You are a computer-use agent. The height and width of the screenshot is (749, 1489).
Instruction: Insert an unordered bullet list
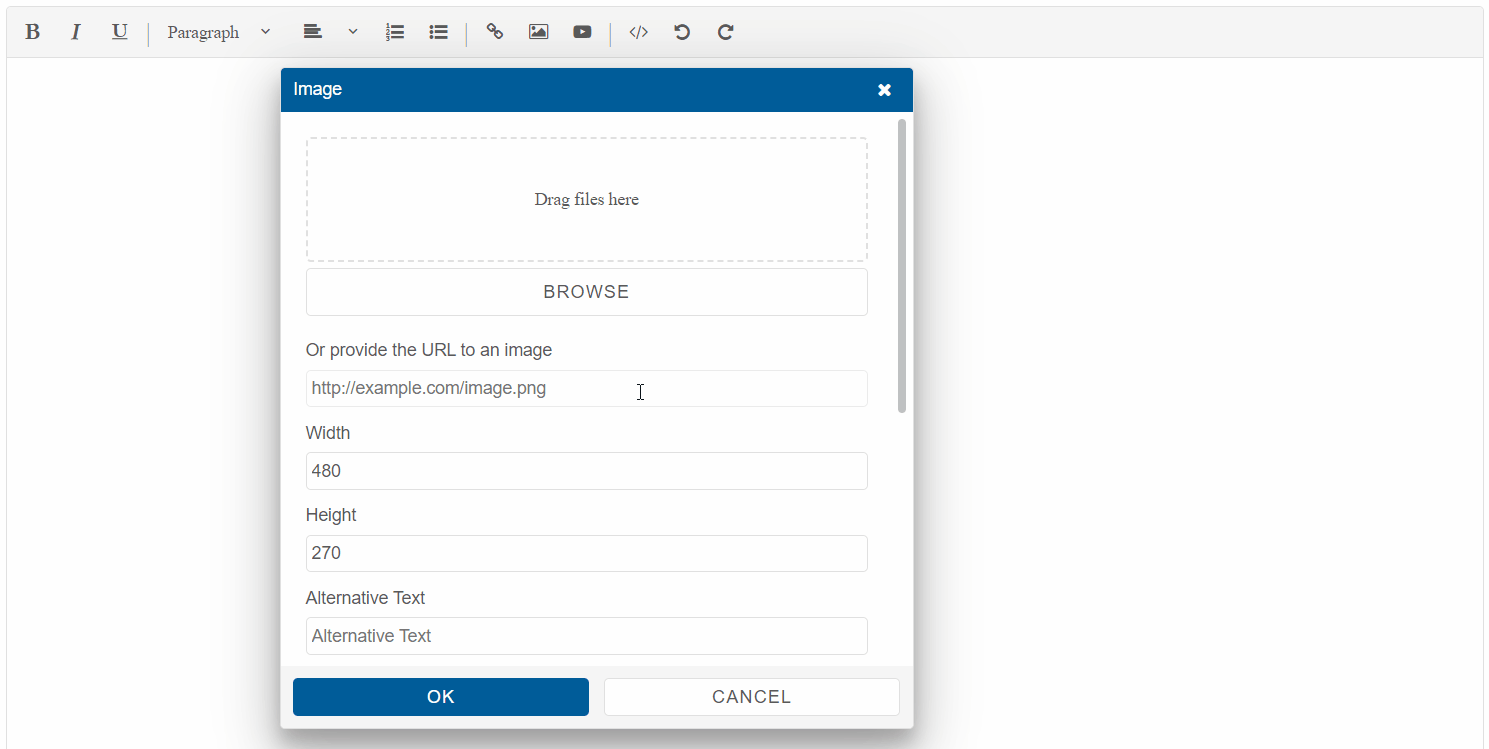[438, 32]
